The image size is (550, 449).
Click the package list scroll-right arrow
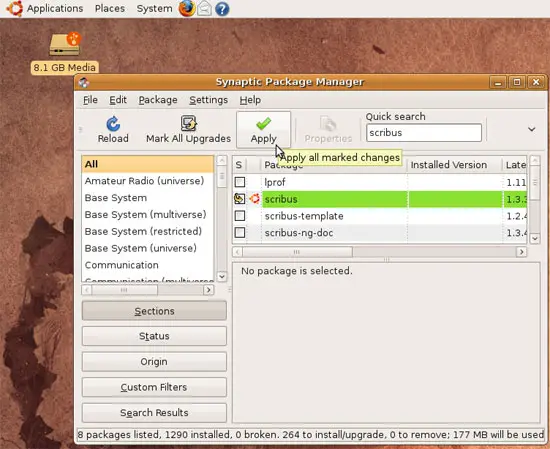pos(522,252)
